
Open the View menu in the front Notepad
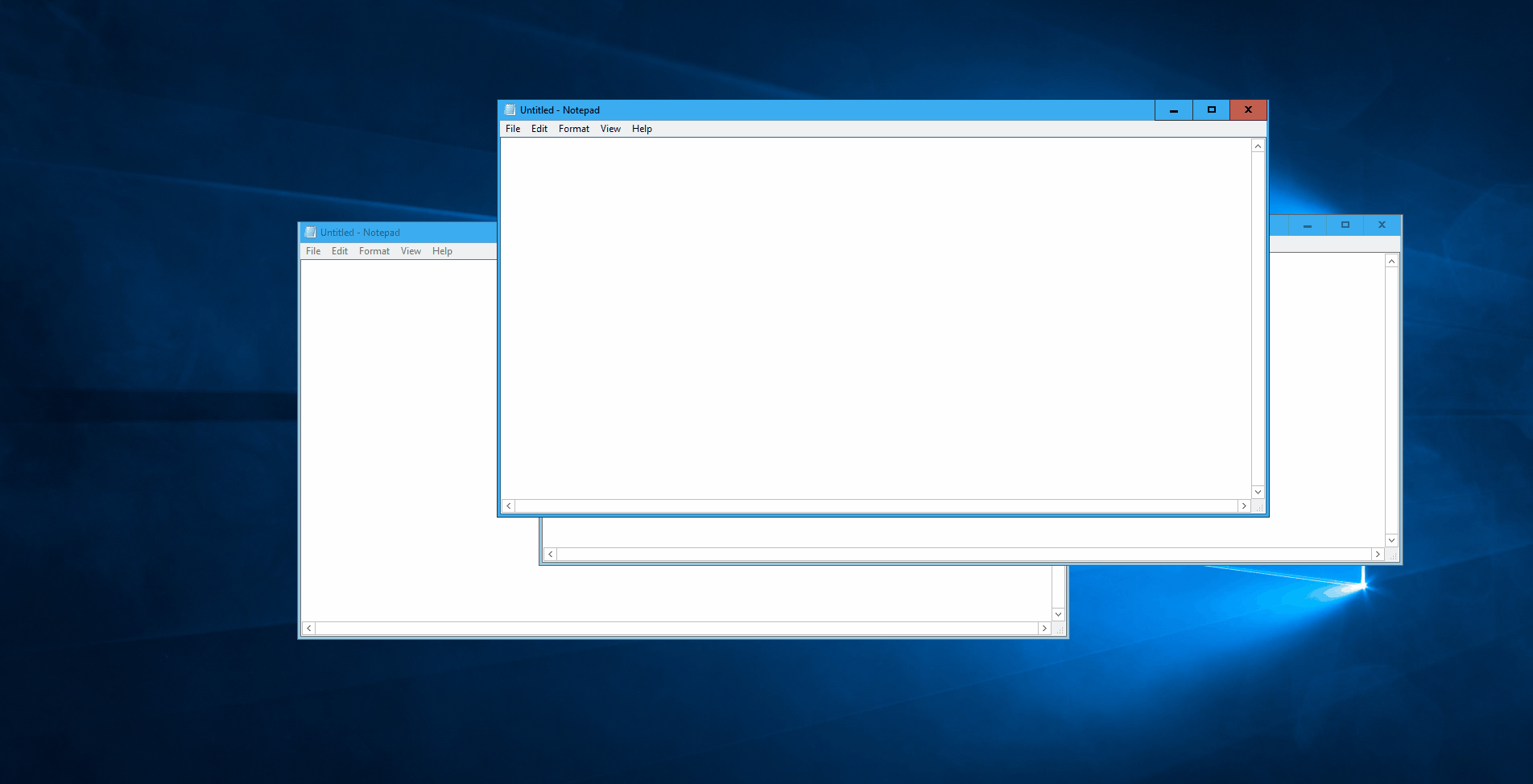click(609, 128)
